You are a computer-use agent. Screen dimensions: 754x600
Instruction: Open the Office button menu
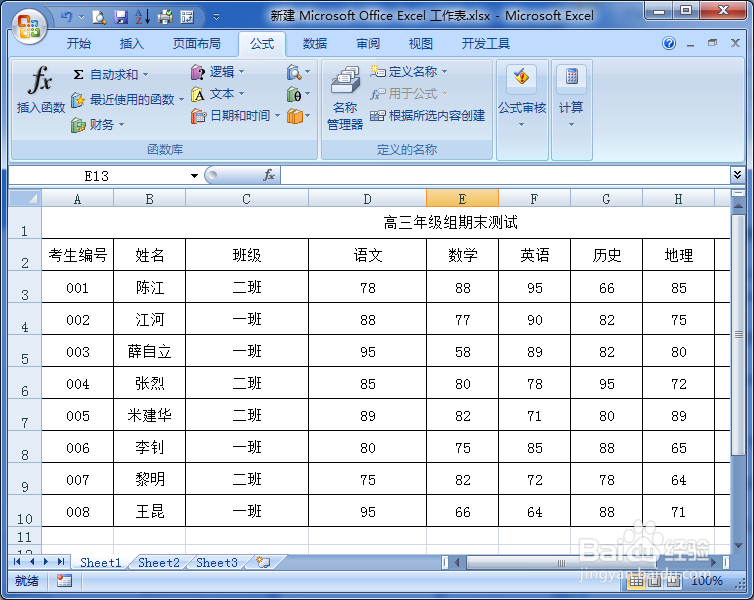pos(29,26)
